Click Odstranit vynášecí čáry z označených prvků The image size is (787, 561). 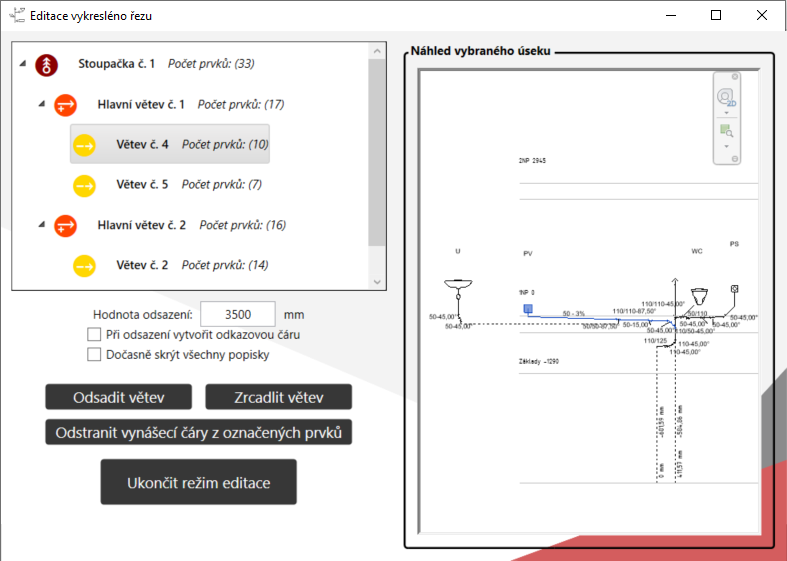(x=199, y=432)
